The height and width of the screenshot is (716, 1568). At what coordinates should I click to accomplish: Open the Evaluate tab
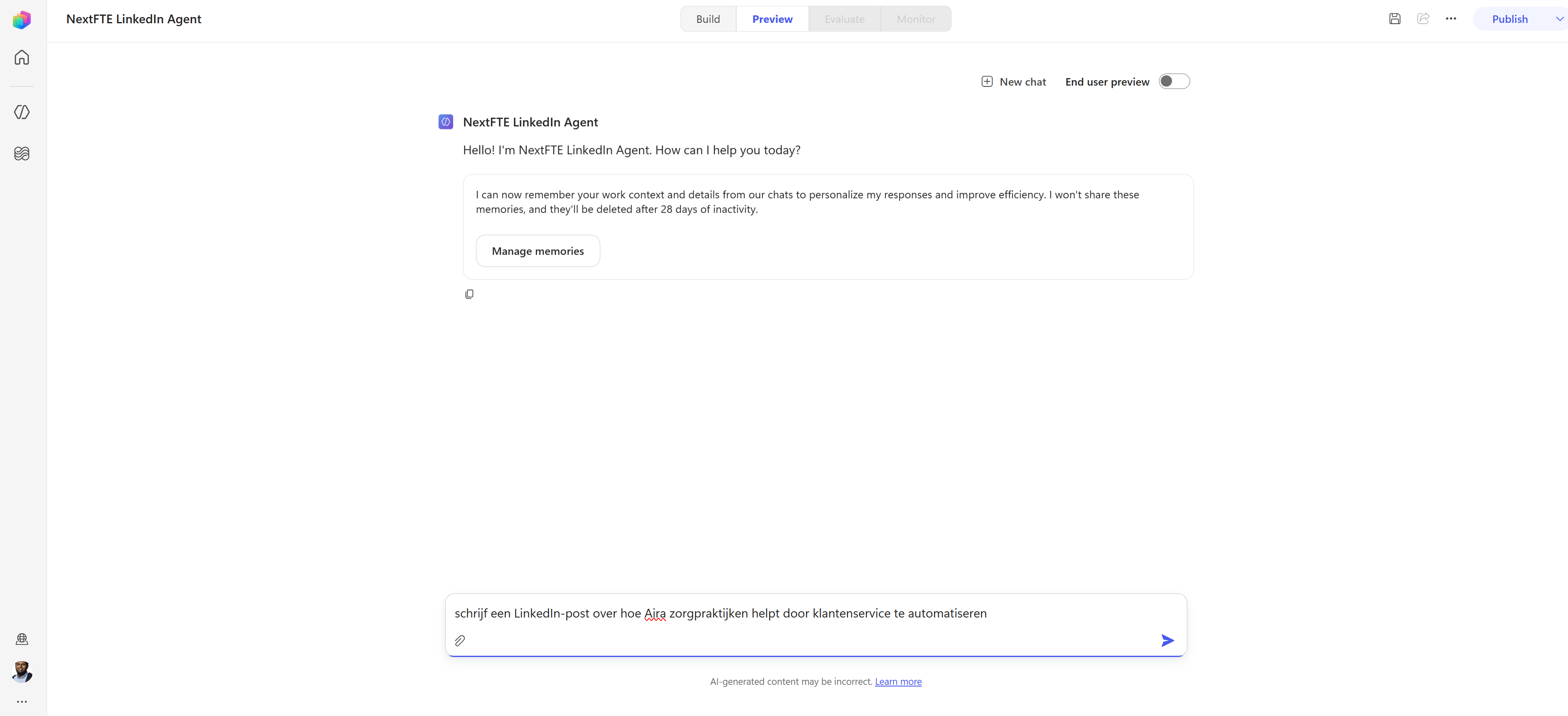[844, 19]
